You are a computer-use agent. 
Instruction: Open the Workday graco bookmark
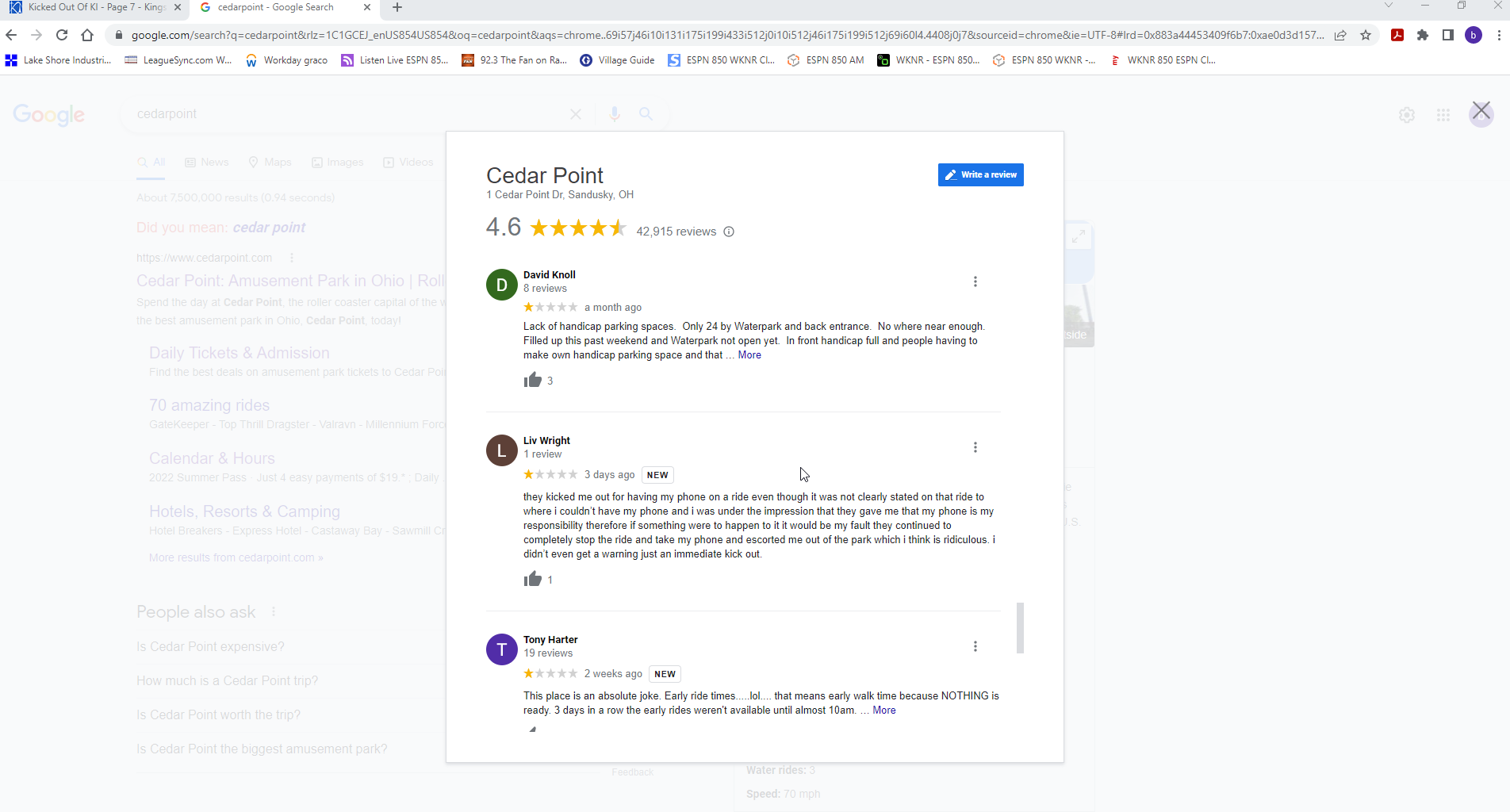[x=286, y=60]
